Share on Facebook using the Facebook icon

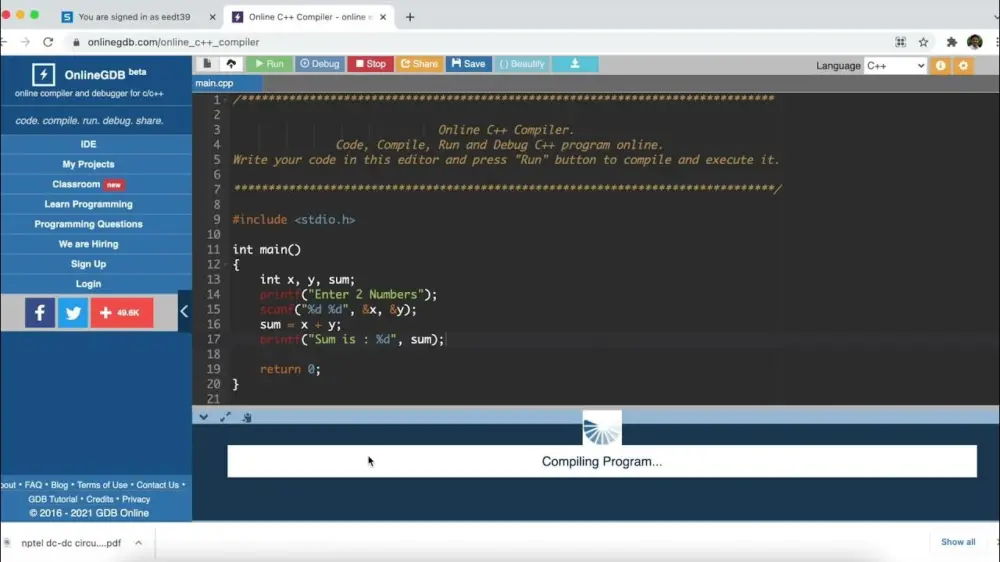[40, 313]
